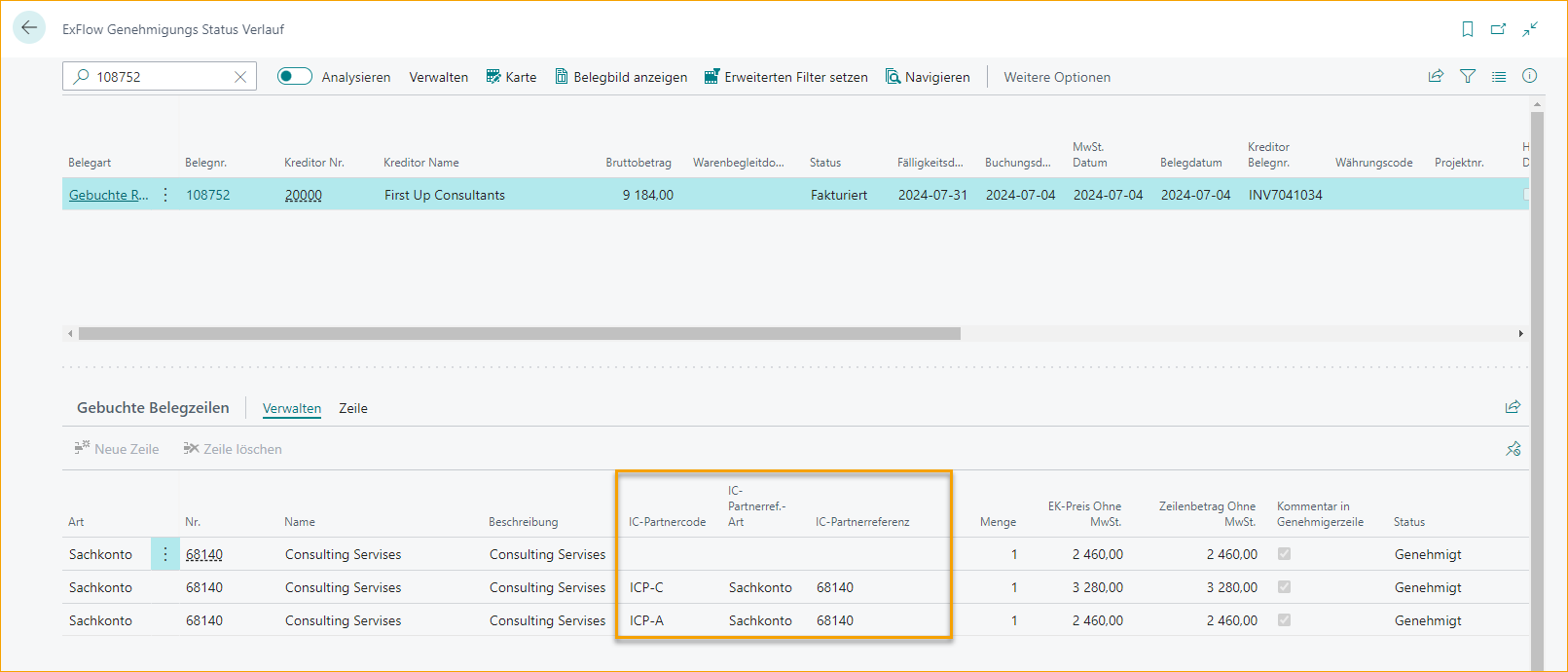Go back using the arrow button
Viewport: 1568px width, 672px height.
(x=29, y=28)
